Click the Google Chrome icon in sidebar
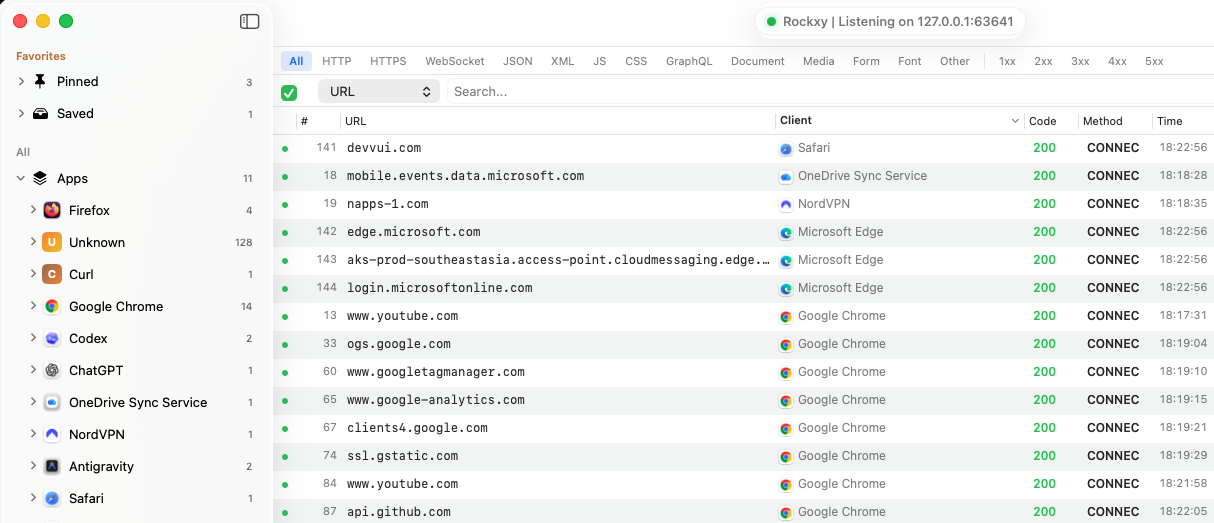Image resolution: width=1214 pixels, height=523 pixels. (x=52, y=306)
